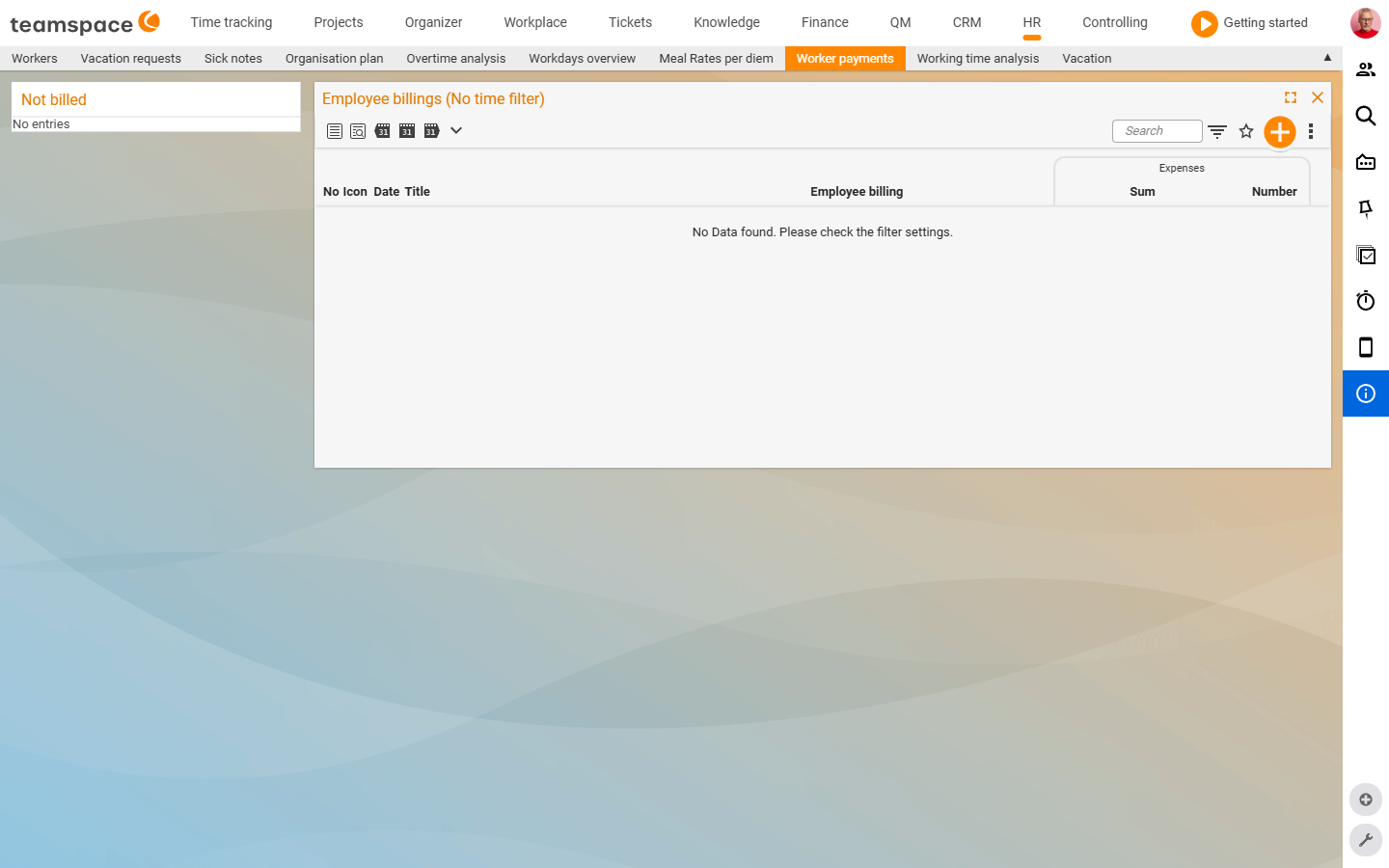Screen dimensions: 1389x868
Task: Open the search magnifier in sidebar
Action: pos(1366,116)
